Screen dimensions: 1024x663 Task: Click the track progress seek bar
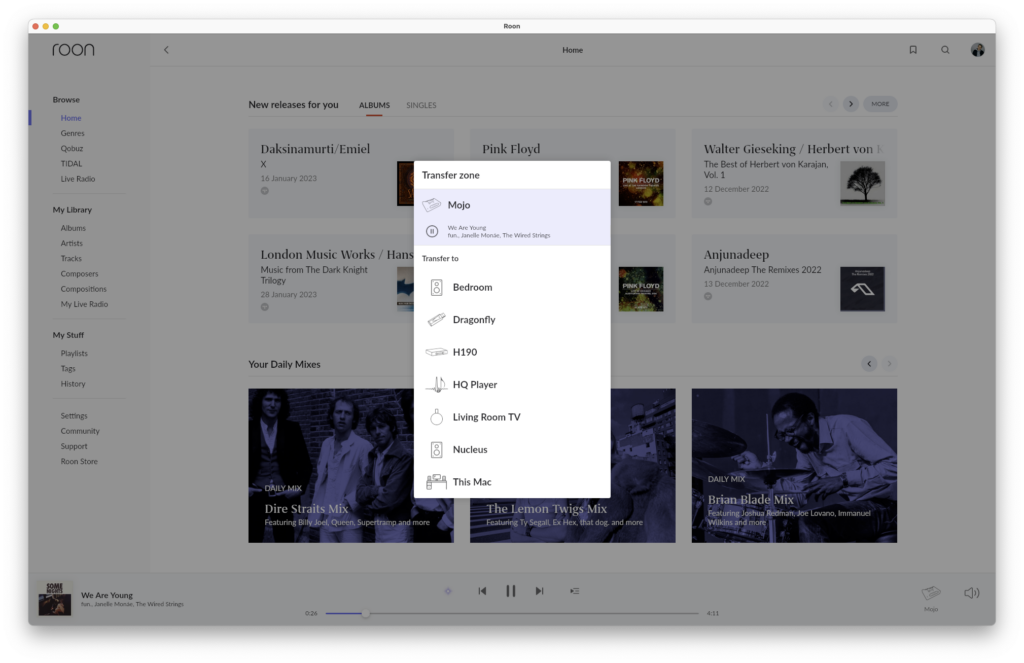click(x=512, y=613)
